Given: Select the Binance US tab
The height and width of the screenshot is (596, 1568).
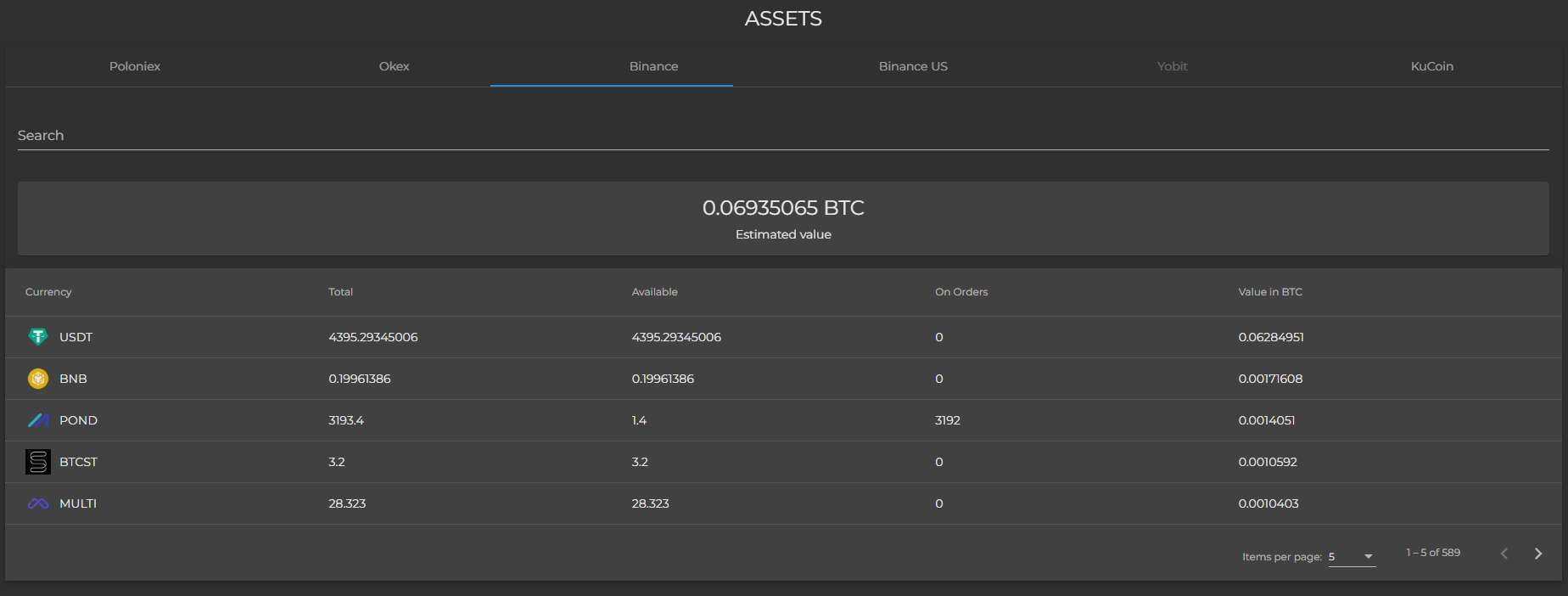Looking at the screenshot, I should tap(913, 66).
